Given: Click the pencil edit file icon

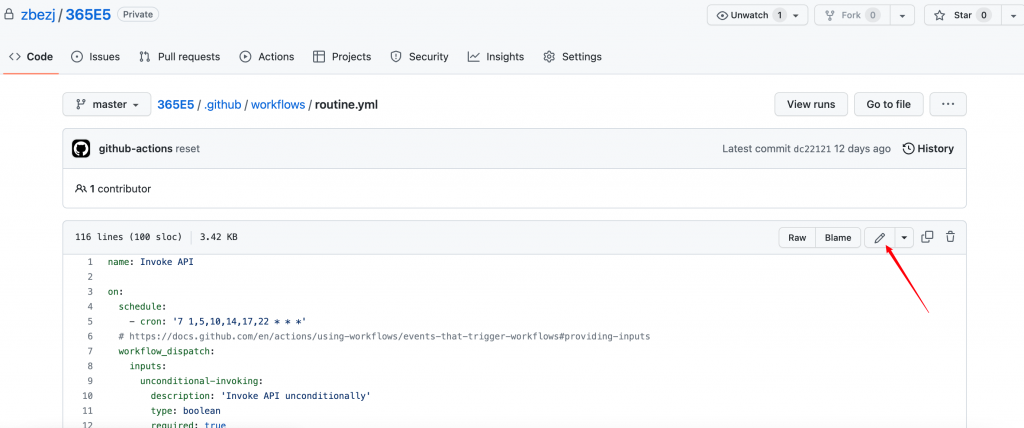Looking at the screenshot, I should [879, 237].
